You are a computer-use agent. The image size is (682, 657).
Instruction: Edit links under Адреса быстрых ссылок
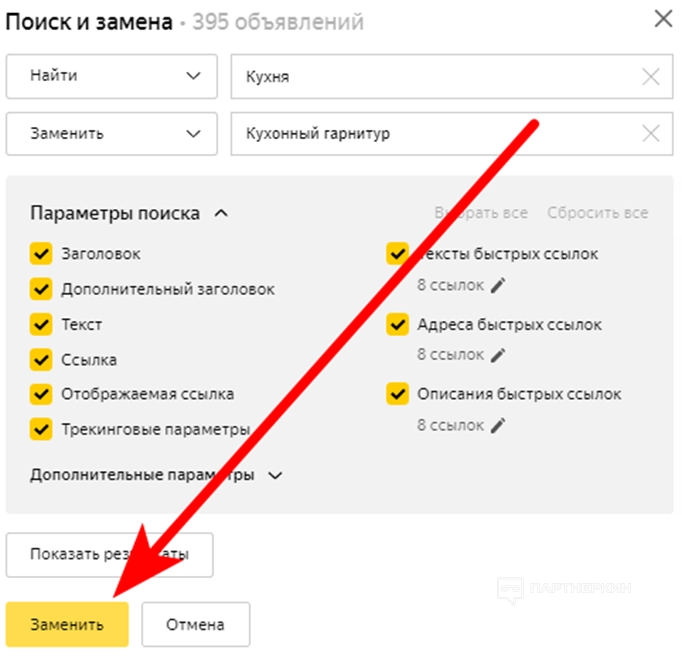[x=498, y=355]
